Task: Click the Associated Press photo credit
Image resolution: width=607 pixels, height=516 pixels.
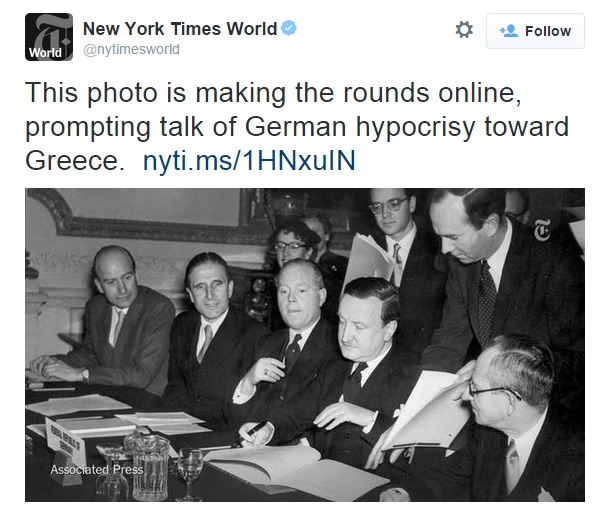Action: pos(97,470)
